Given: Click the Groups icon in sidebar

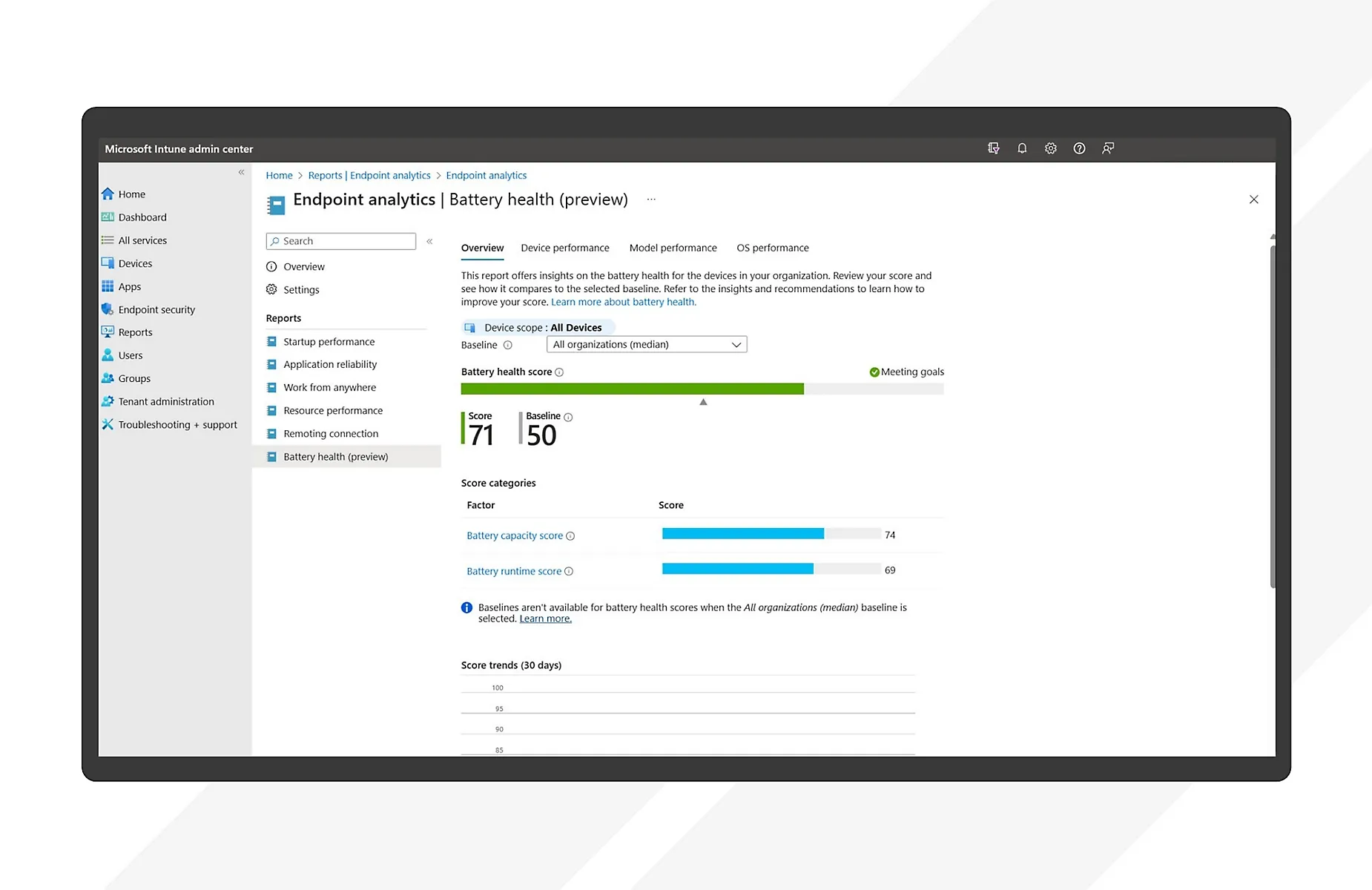Looking at the screenshot, I should (x=108, y=378).
